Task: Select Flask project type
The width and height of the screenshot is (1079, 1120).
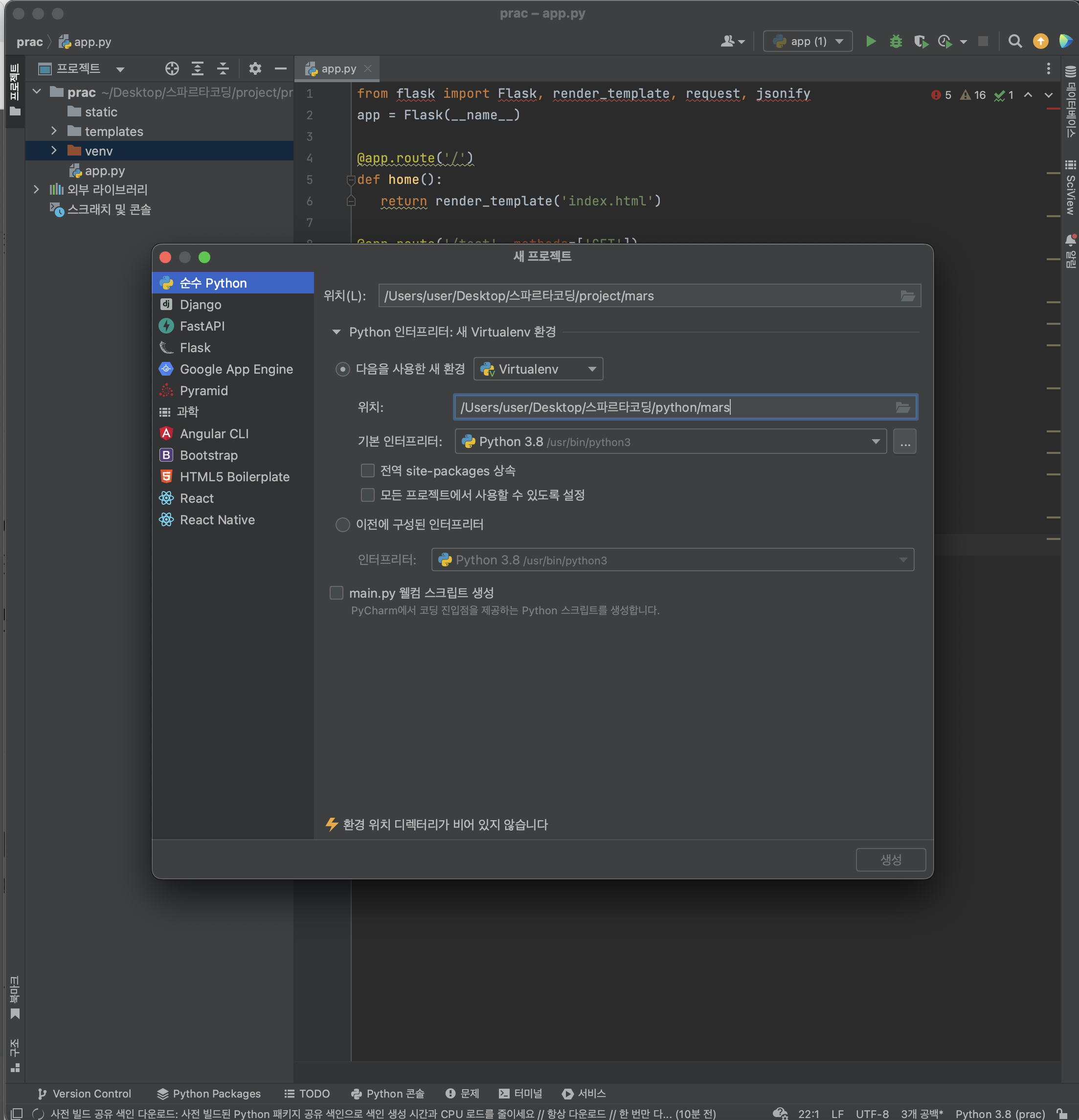Action: point(233,347)
